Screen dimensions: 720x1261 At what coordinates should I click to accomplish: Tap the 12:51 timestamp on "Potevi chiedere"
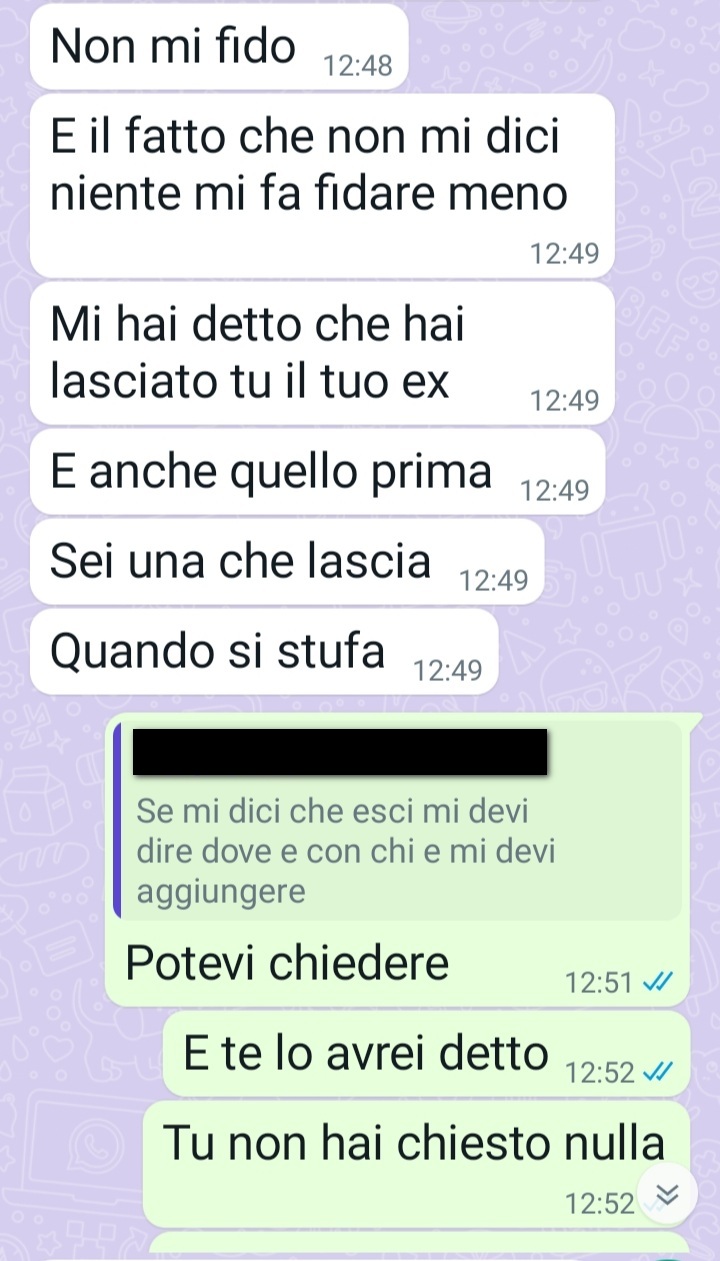[x=599, y=984]
